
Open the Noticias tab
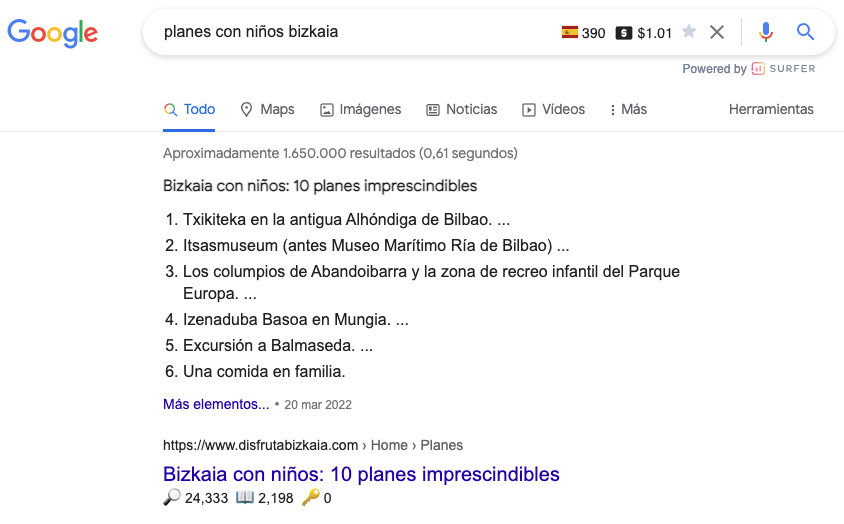tap(462, 109)
